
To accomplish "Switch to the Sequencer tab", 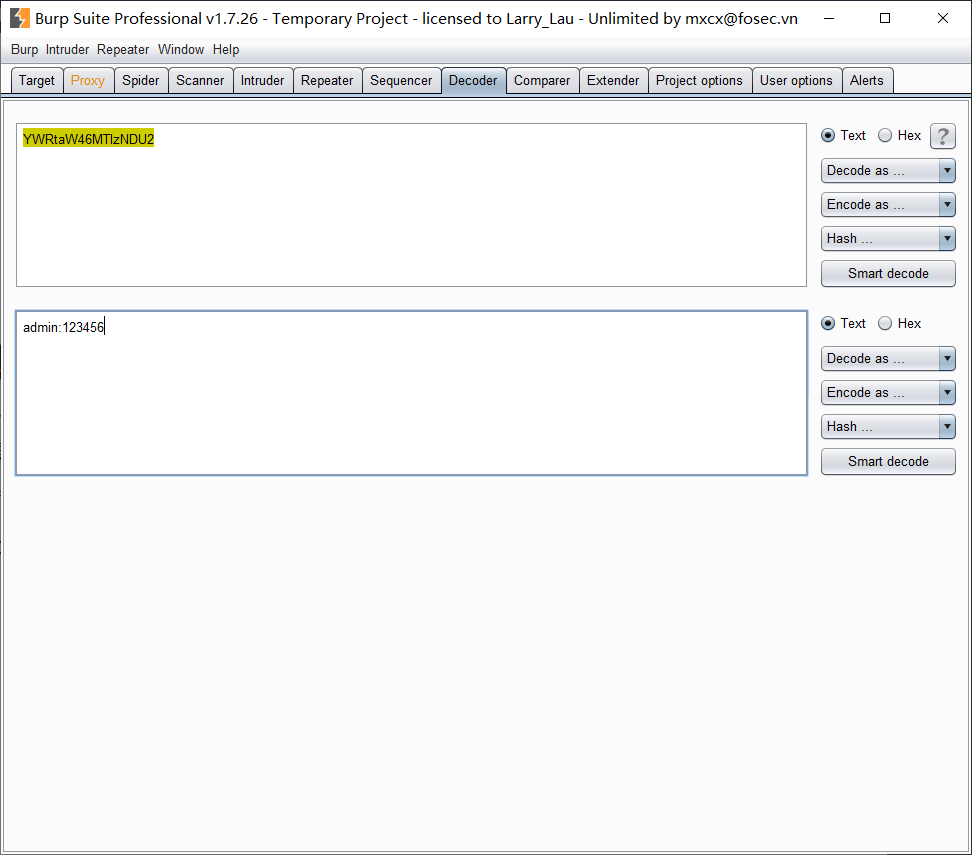I will click(x=401, y=81).
